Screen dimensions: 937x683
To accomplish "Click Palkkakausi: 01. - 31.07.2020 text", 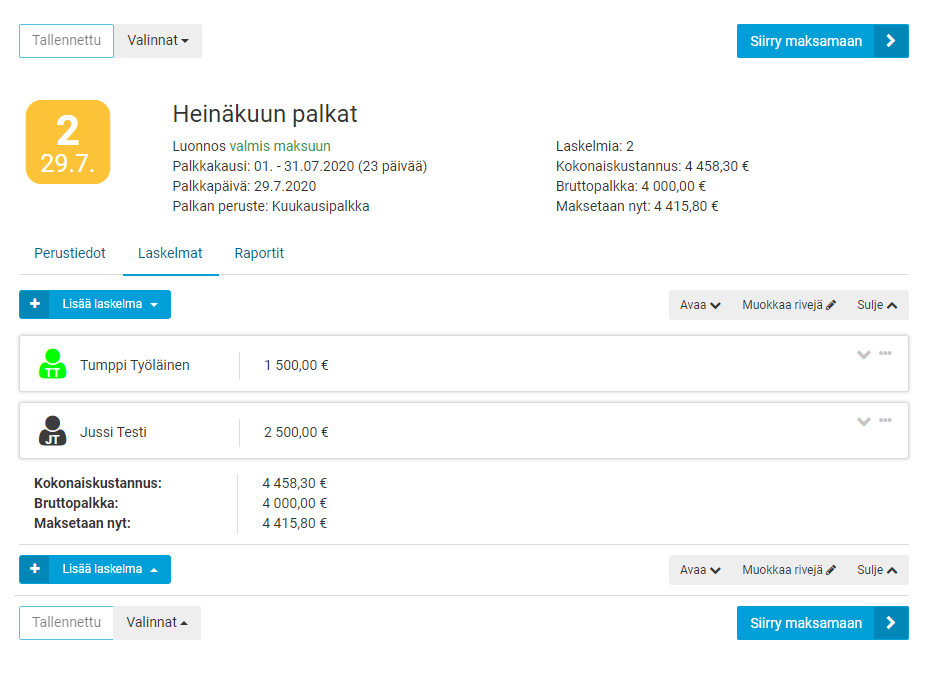I will (x=299, y=166).
